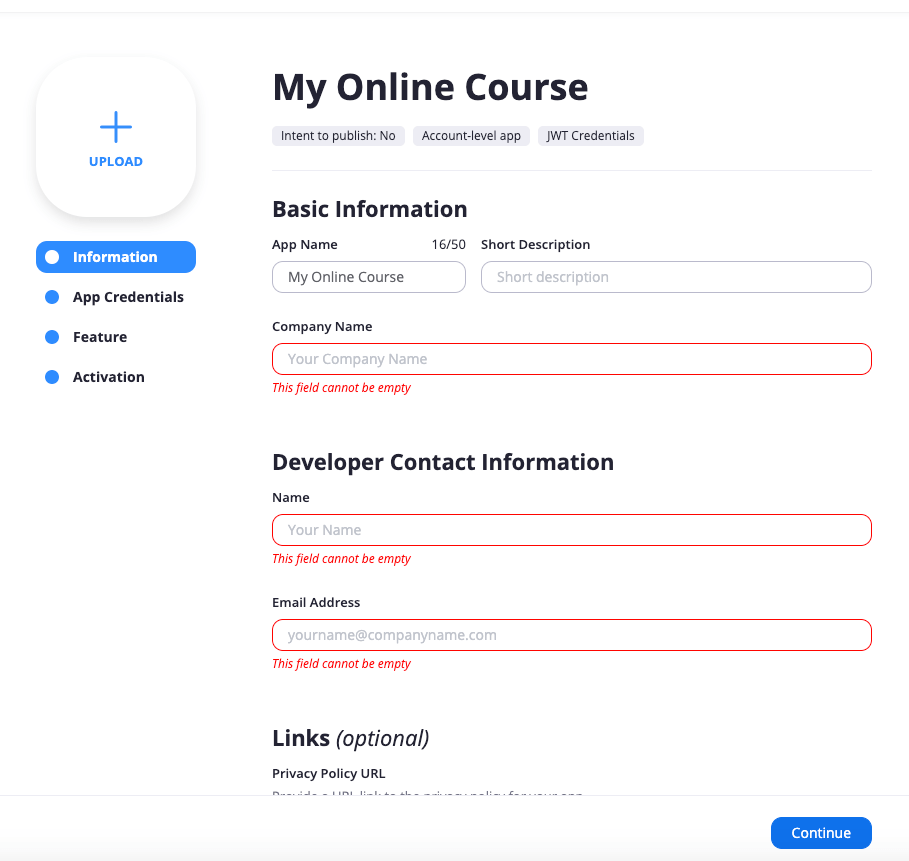
Task: Click the 'Intent to publish: No' tag
Action: click(338, 136)
